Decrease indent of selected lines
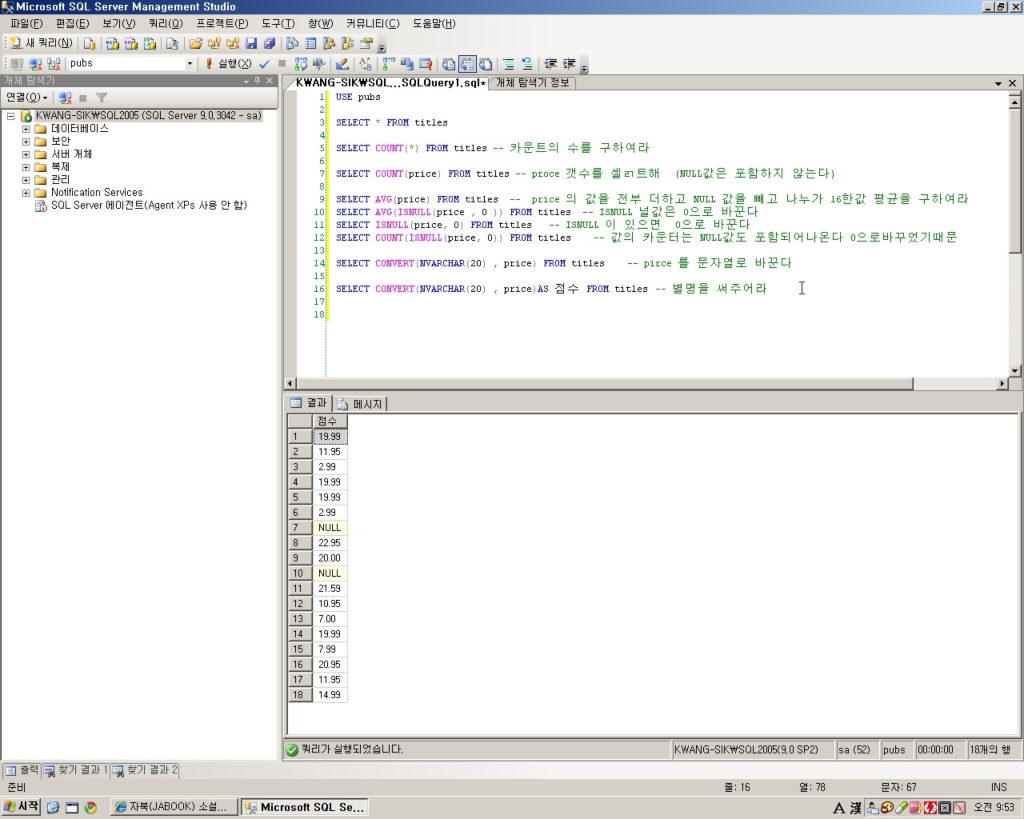The width and height of the screenshot is (1024, 819). 551,64
